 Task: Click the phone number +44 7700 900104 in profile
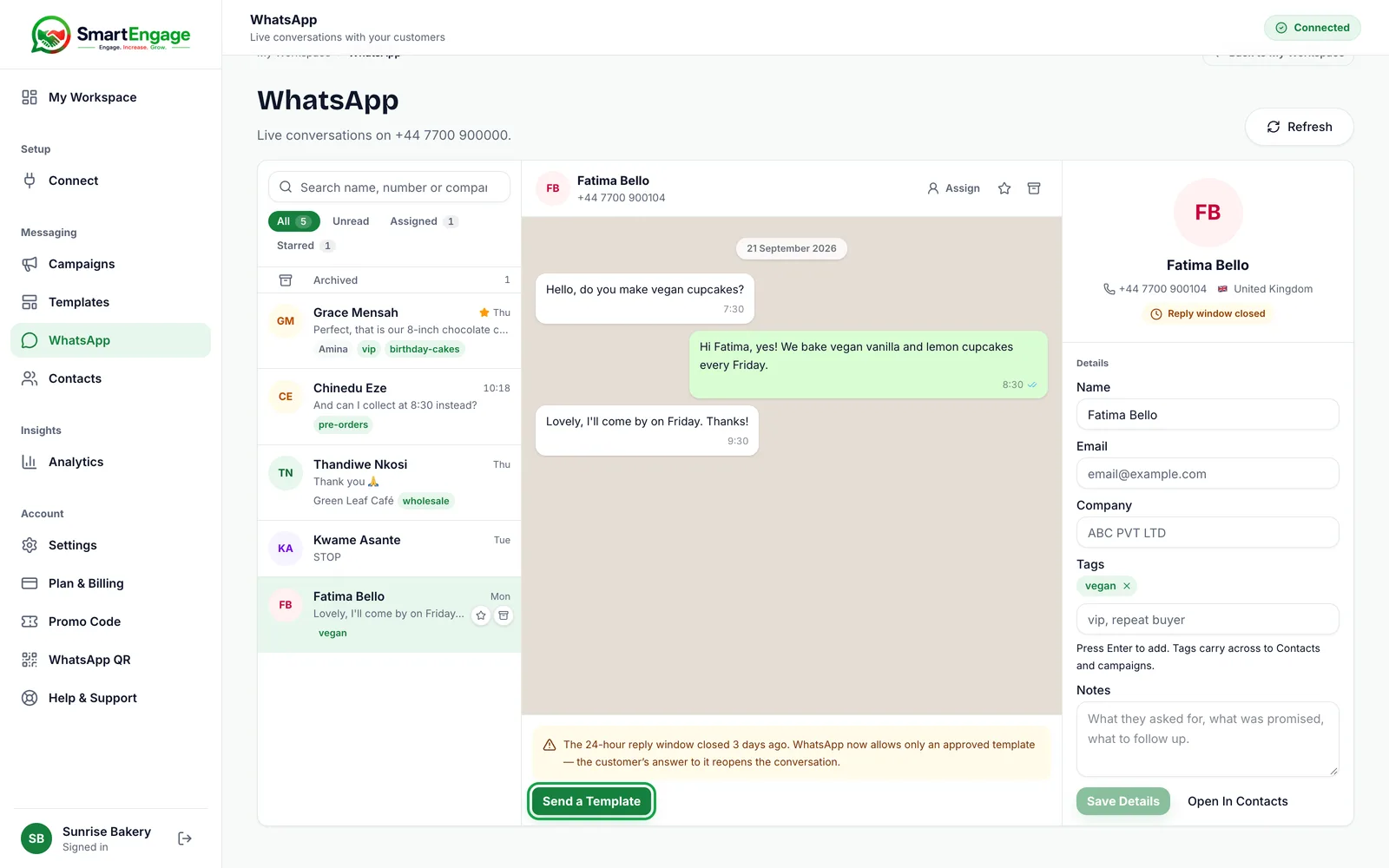tap(1162, 289)
